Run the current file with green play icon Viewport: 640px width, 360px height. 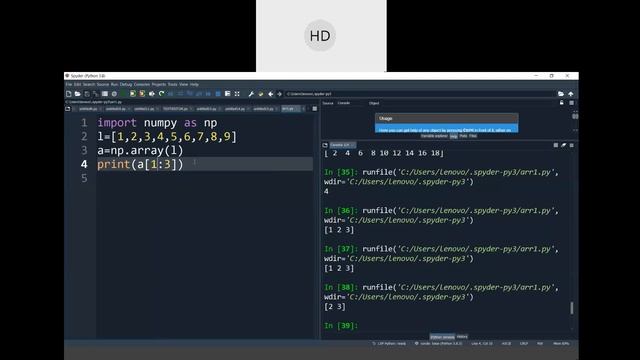[x=123, y=94]
